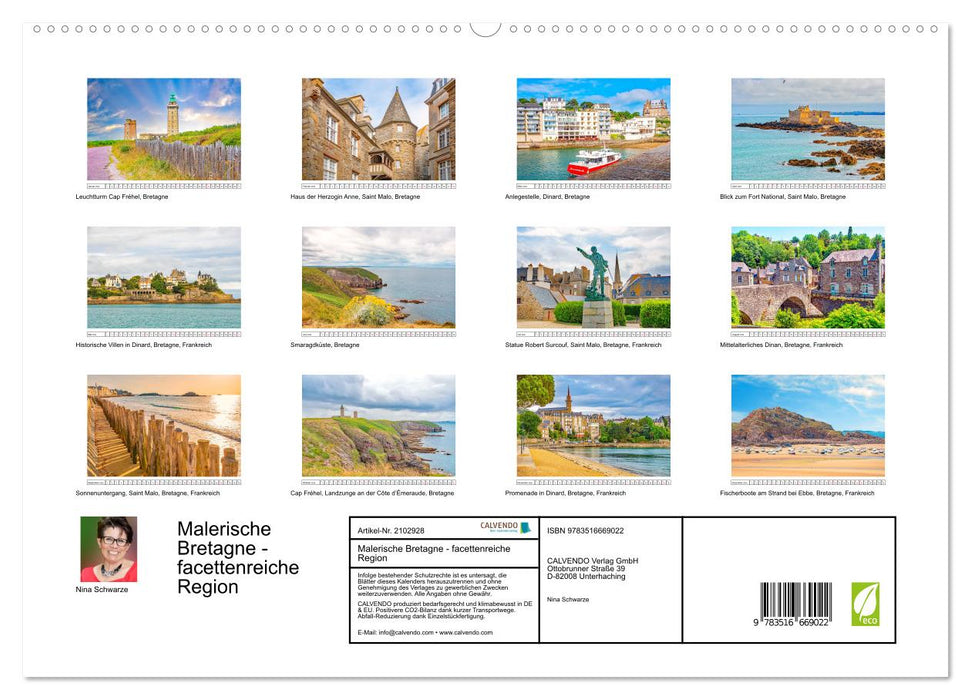Select the Anlegestelle Dinard photo

592,130
